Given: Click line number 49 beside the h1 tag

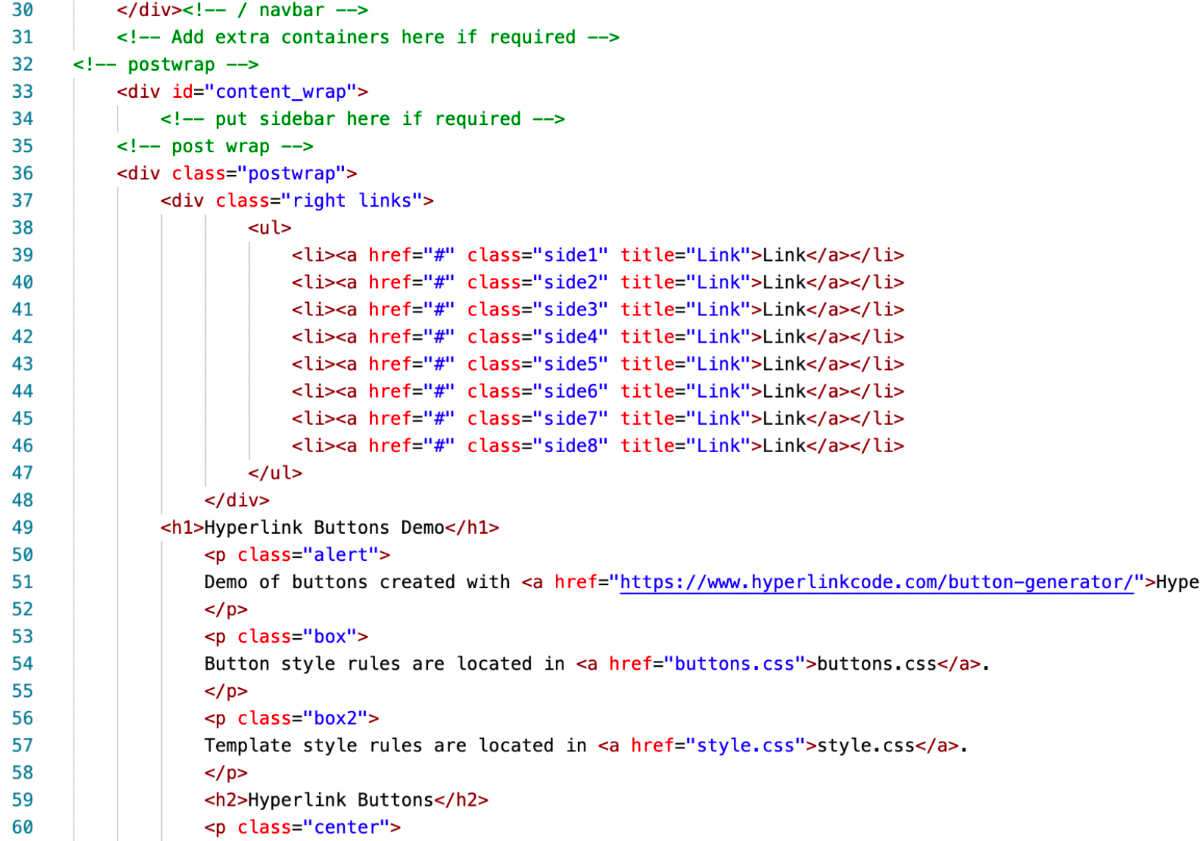Looking at the screenshot, I should click(24, 527).
